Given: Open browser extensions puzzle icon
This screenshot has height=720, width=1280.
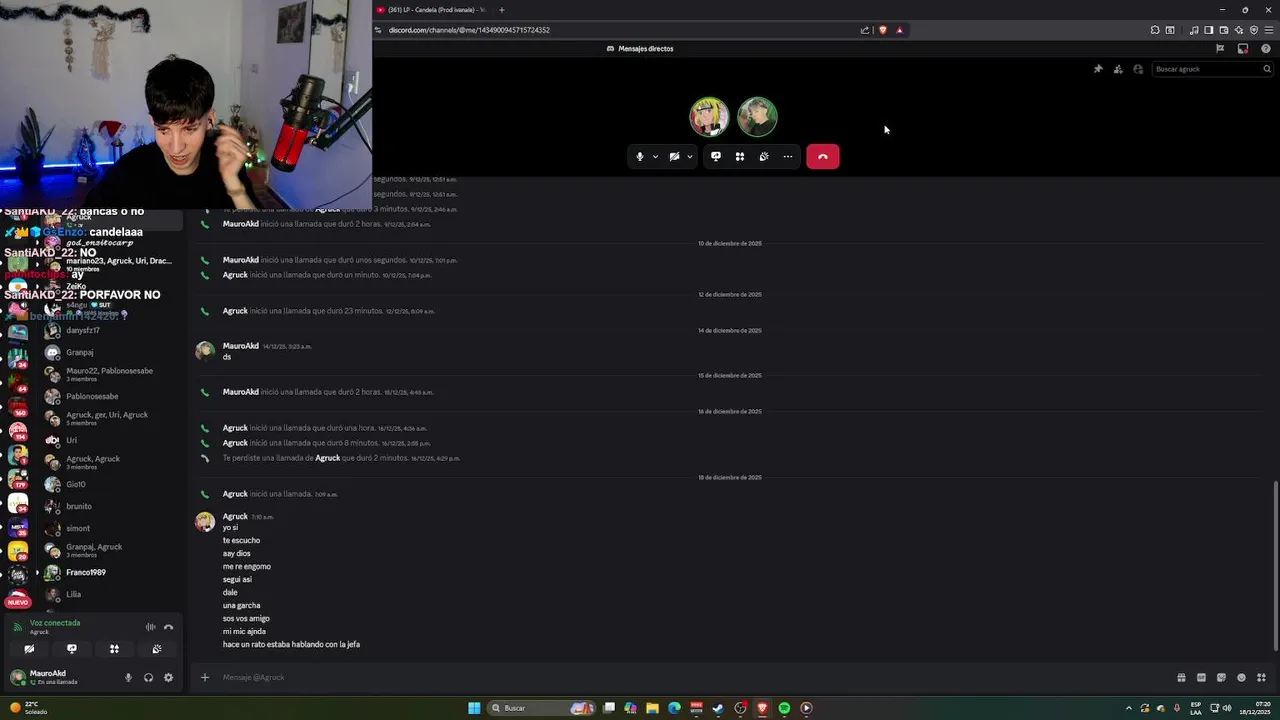Looking at the screenshot, I should [1155, 30].
